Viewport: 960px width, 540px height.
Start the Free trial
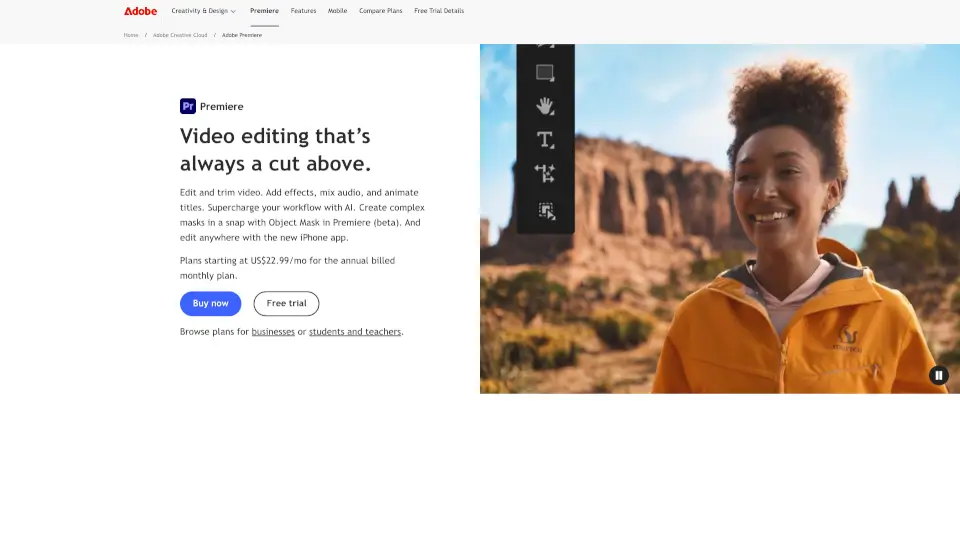pos(287,304)
